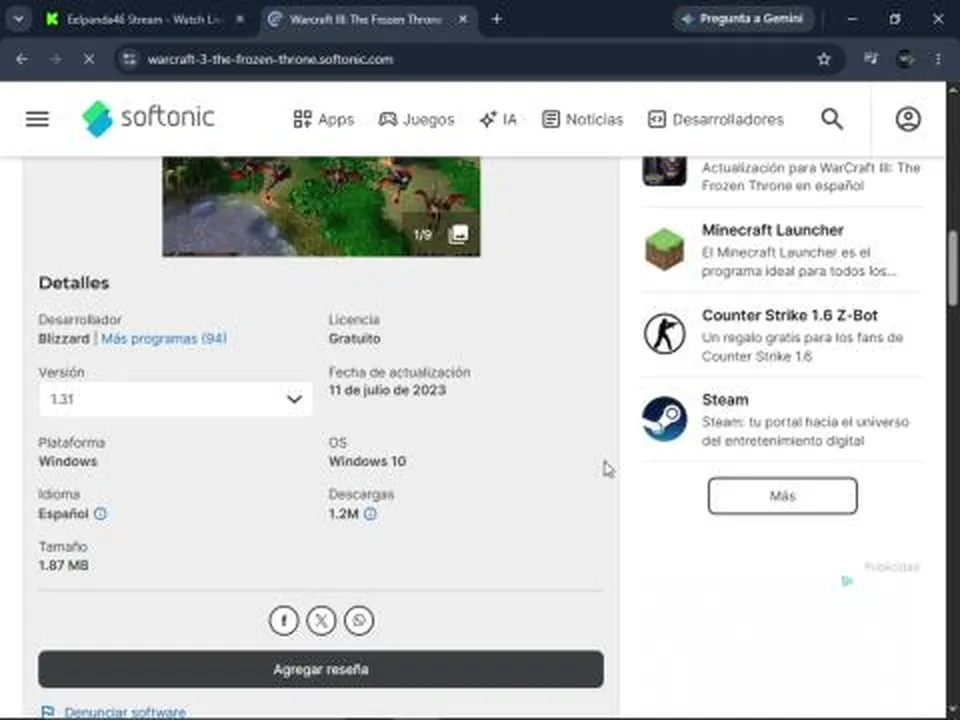Open the browser profile avatar
This screenshot has width=960, height=720.
click(906, 59)
